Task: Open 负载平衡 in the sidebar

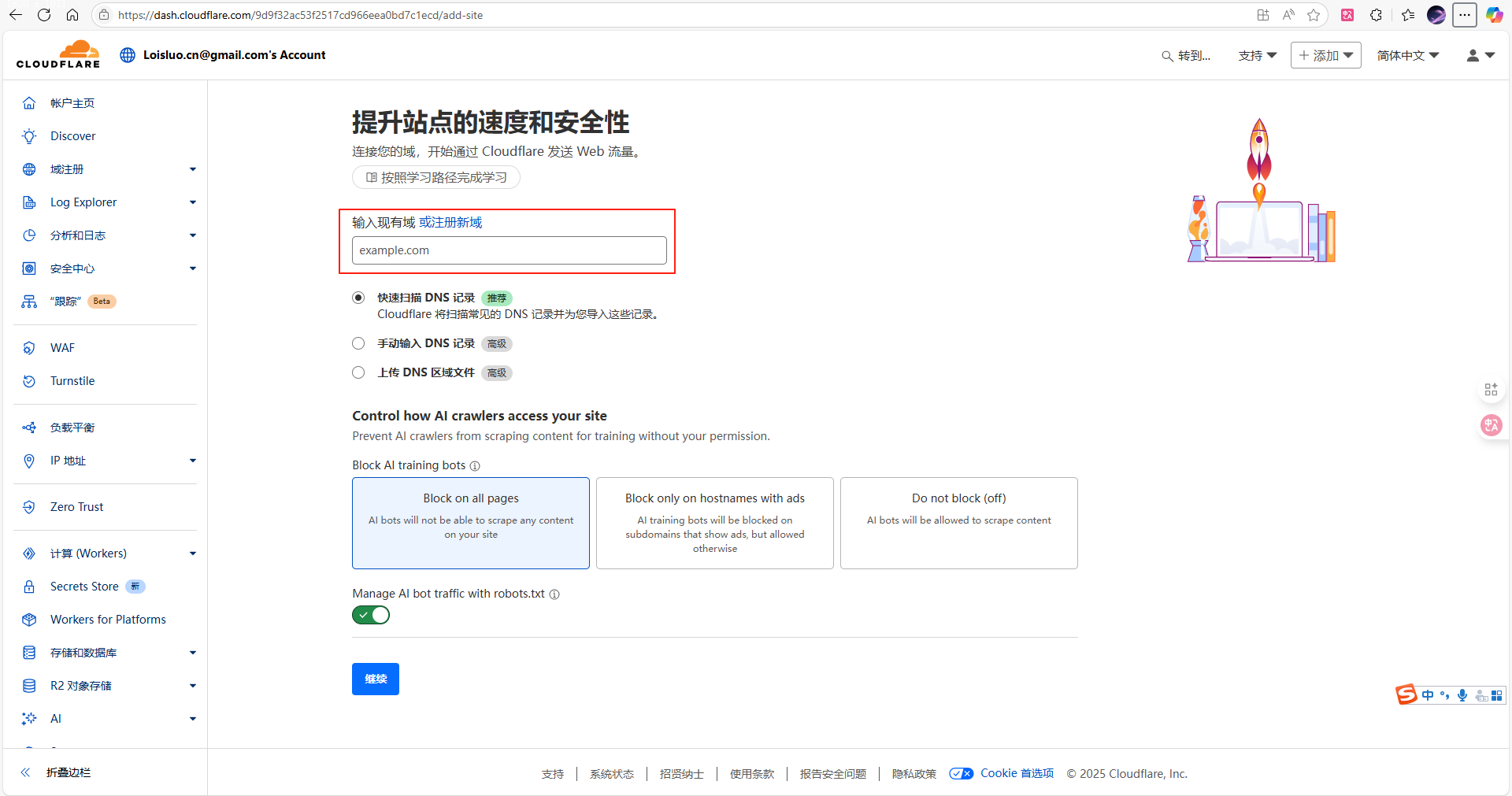Action: (72, 428)
